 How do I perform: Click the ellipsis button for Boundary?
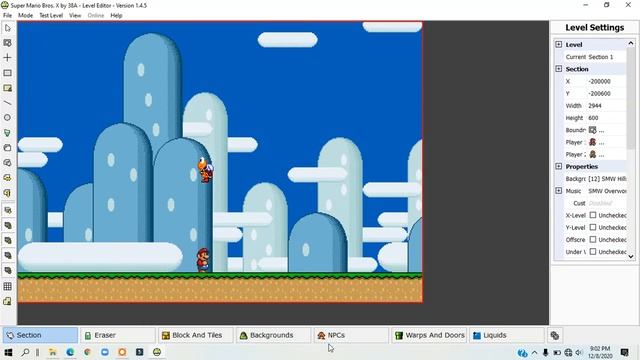click(601, 131)
